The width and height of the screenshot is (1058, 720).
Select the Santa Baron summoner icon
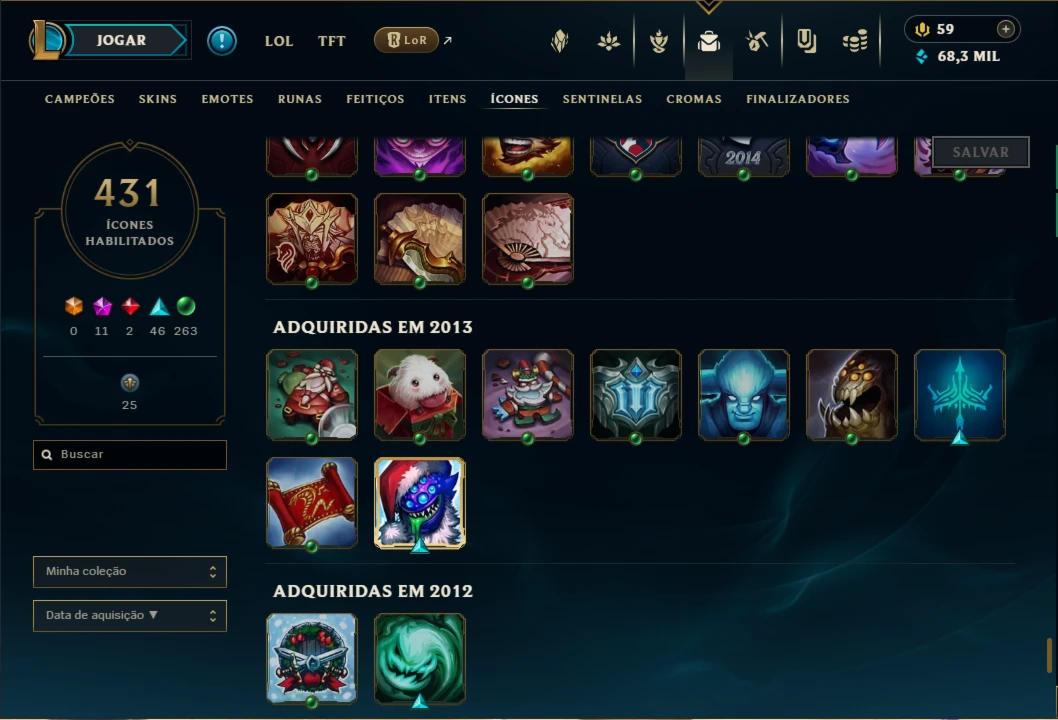420,503
